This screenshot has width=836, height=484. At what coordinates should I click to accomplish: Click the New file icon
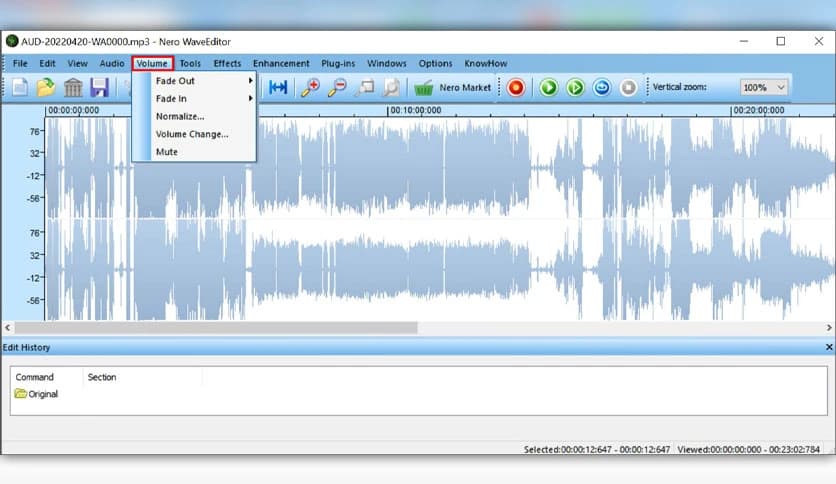tap(20, 87)
